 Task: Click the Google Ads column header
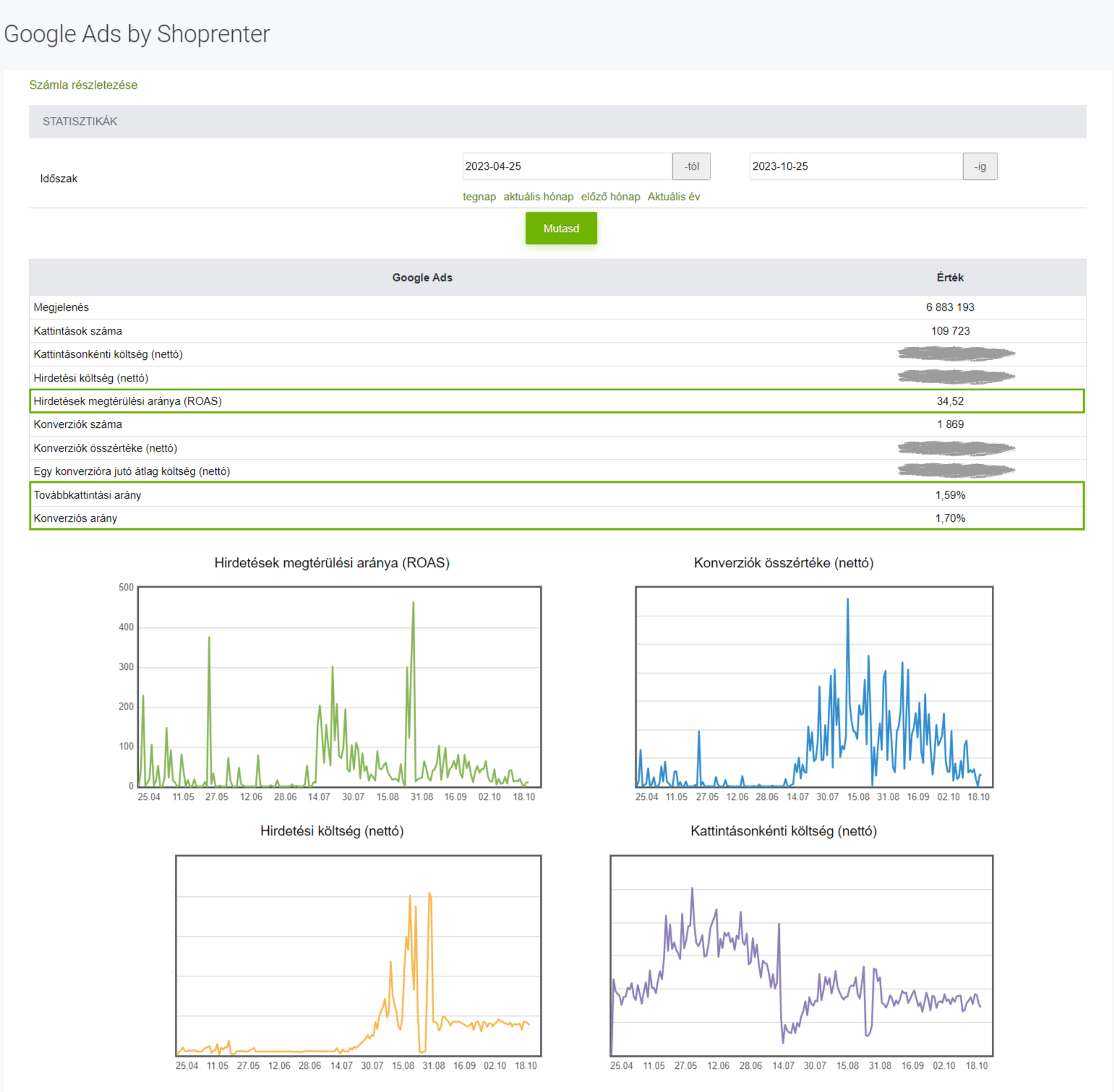(422, 278)
